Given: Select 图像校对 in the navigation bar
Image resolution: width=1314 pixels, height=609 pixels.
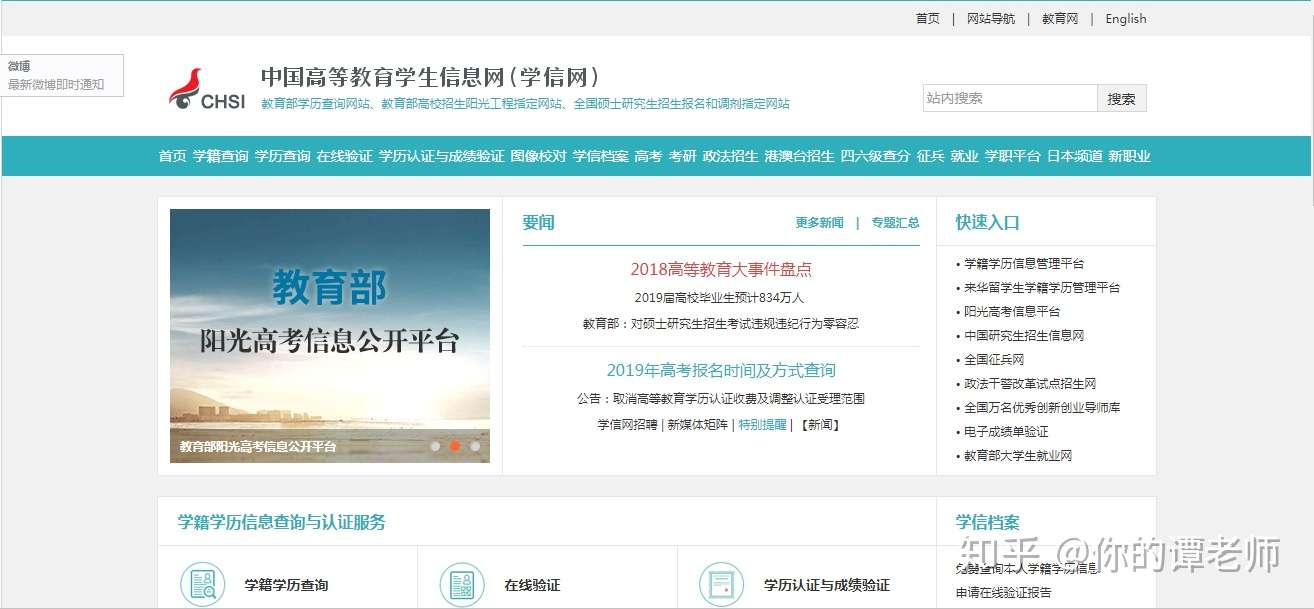Looking at the screenshot, I should pos(537,156).
